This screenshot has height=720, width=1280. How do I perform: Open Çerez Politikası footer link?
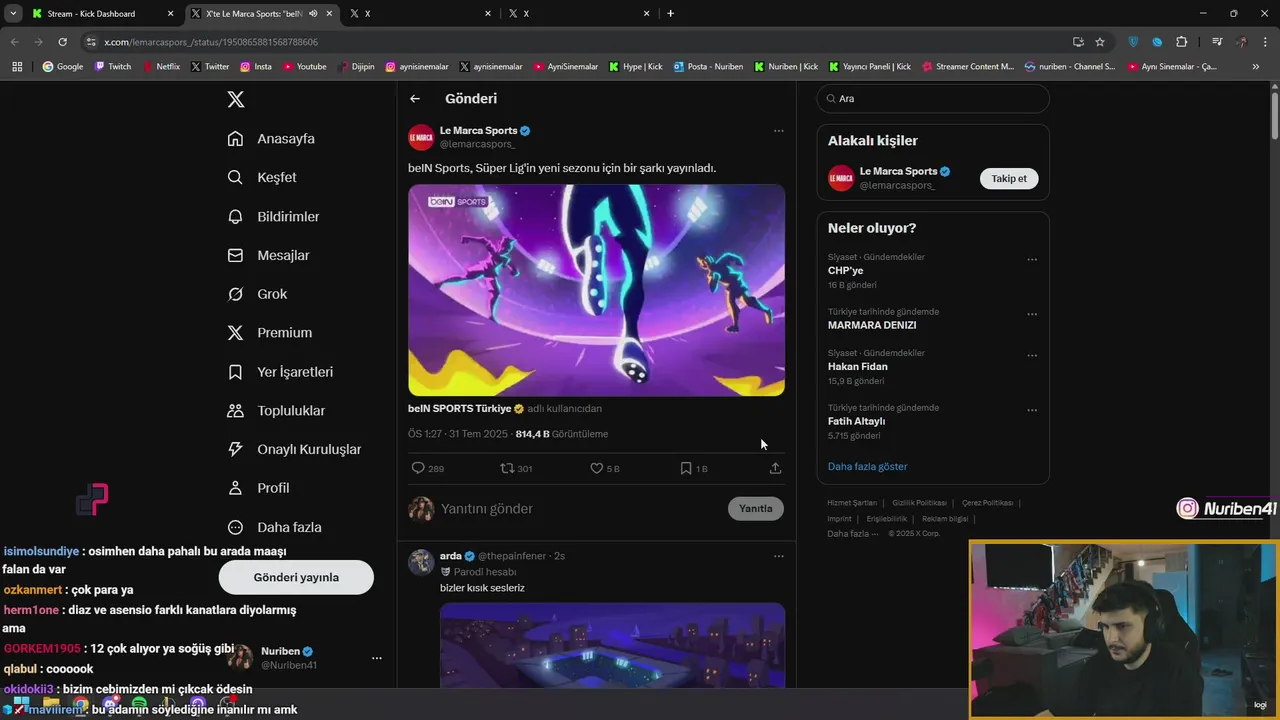(987, 503)
